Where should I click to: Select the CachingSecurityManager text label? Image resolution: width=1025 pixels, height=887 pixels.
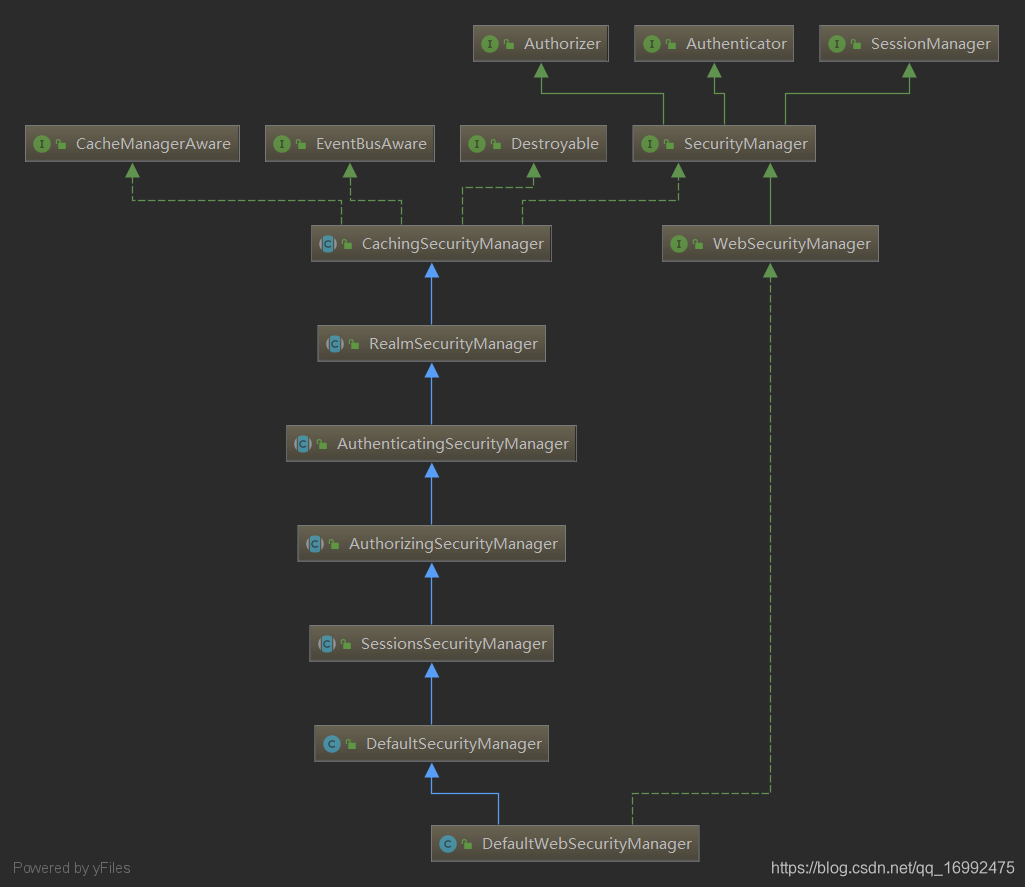pos(452,244)
